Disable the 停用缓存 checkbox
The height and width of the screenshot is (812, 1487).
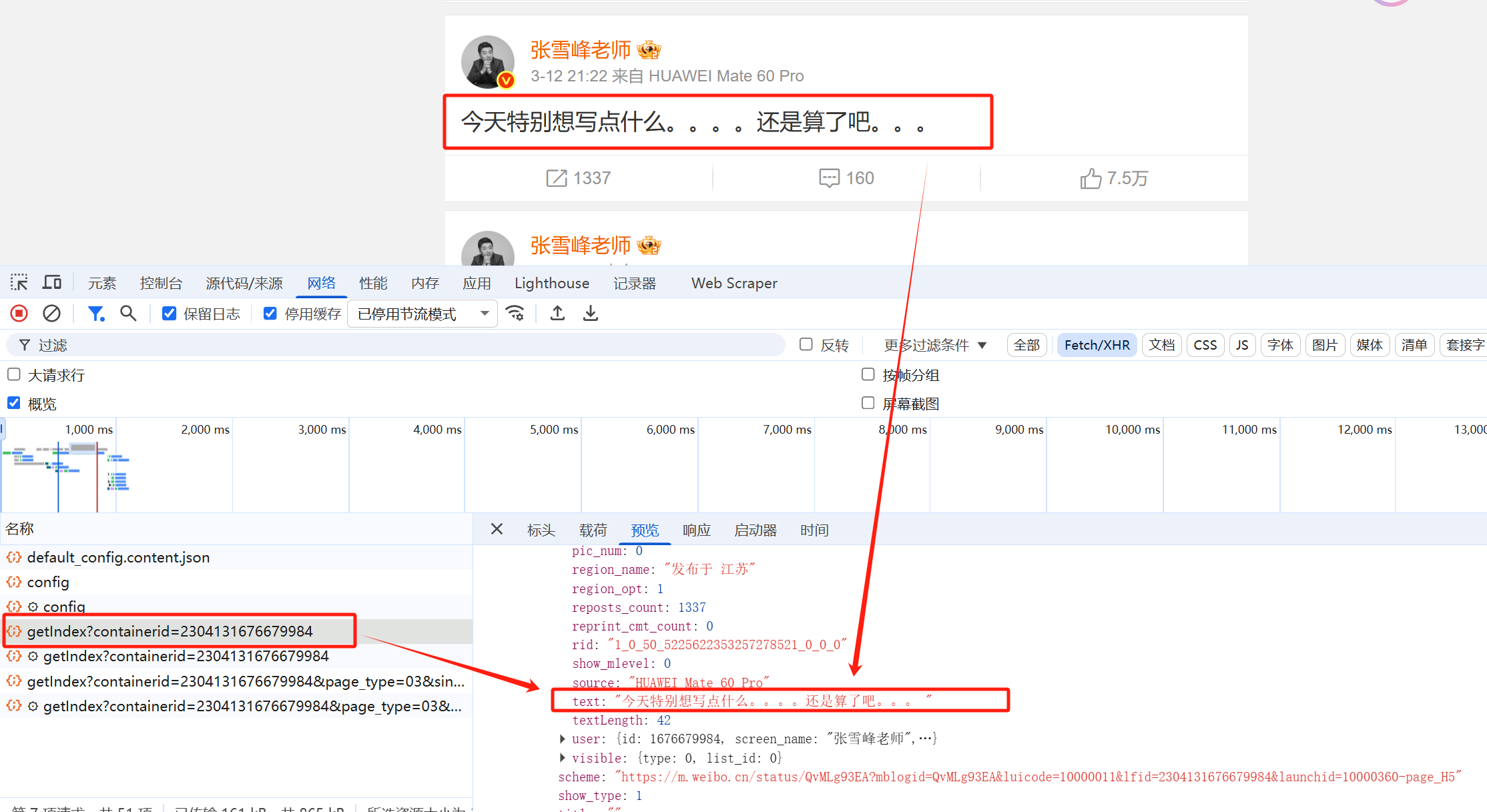[270, 313]
